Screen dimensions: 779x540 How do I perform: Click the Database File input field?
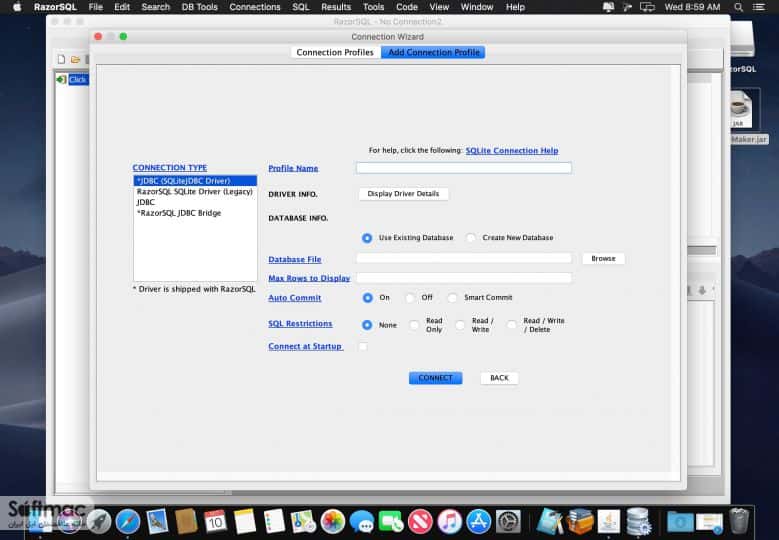pos(464,258)
